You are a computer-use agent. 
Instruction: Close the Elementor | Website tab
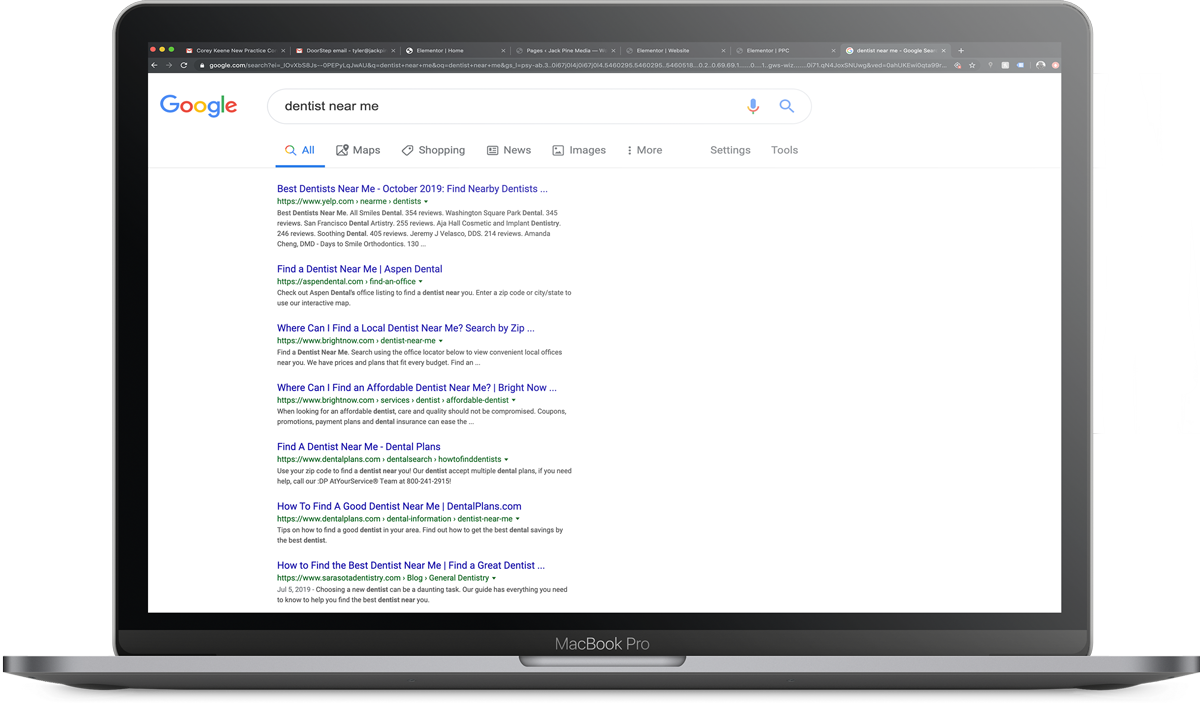pyautogui.click(x=722, y=50)
